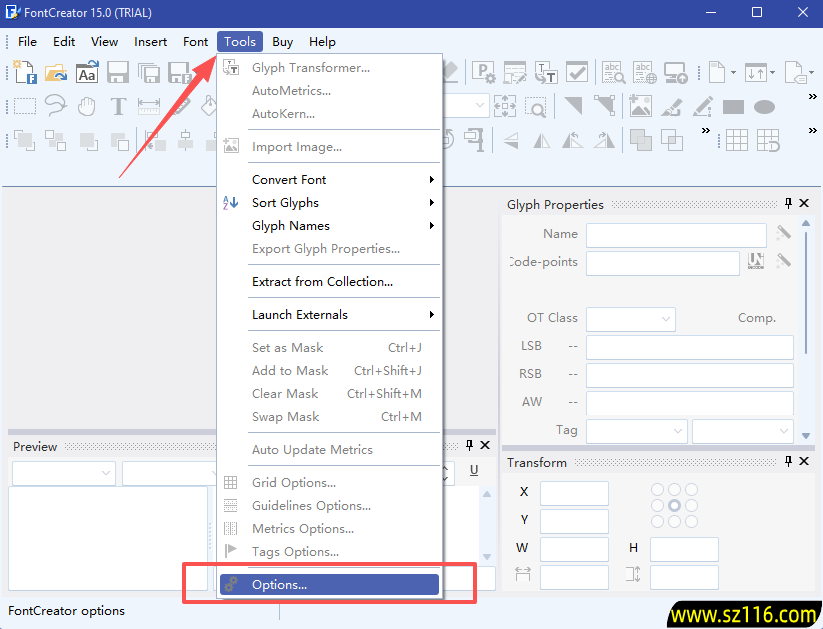Click the Insert Image toolbar icon
This screenshot has height=629, width=823.
pyautogui.click(x=640, y=106)
